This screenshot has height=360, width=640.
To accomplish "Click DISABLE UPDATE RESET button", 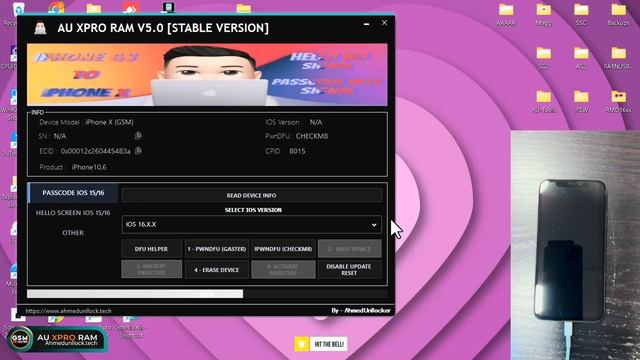I will [349, 270].
